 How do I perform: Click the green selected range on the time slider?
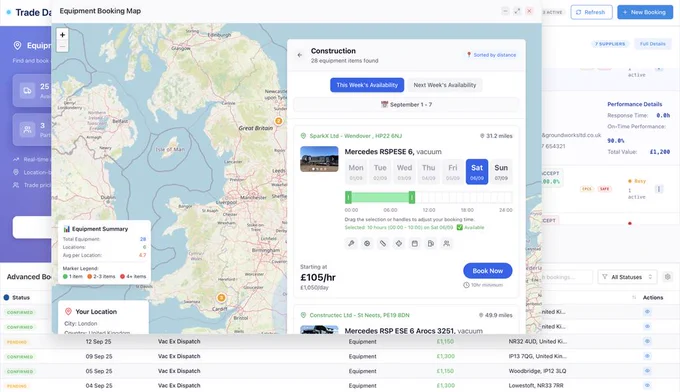pyautogui.click(x=380, y=198)
